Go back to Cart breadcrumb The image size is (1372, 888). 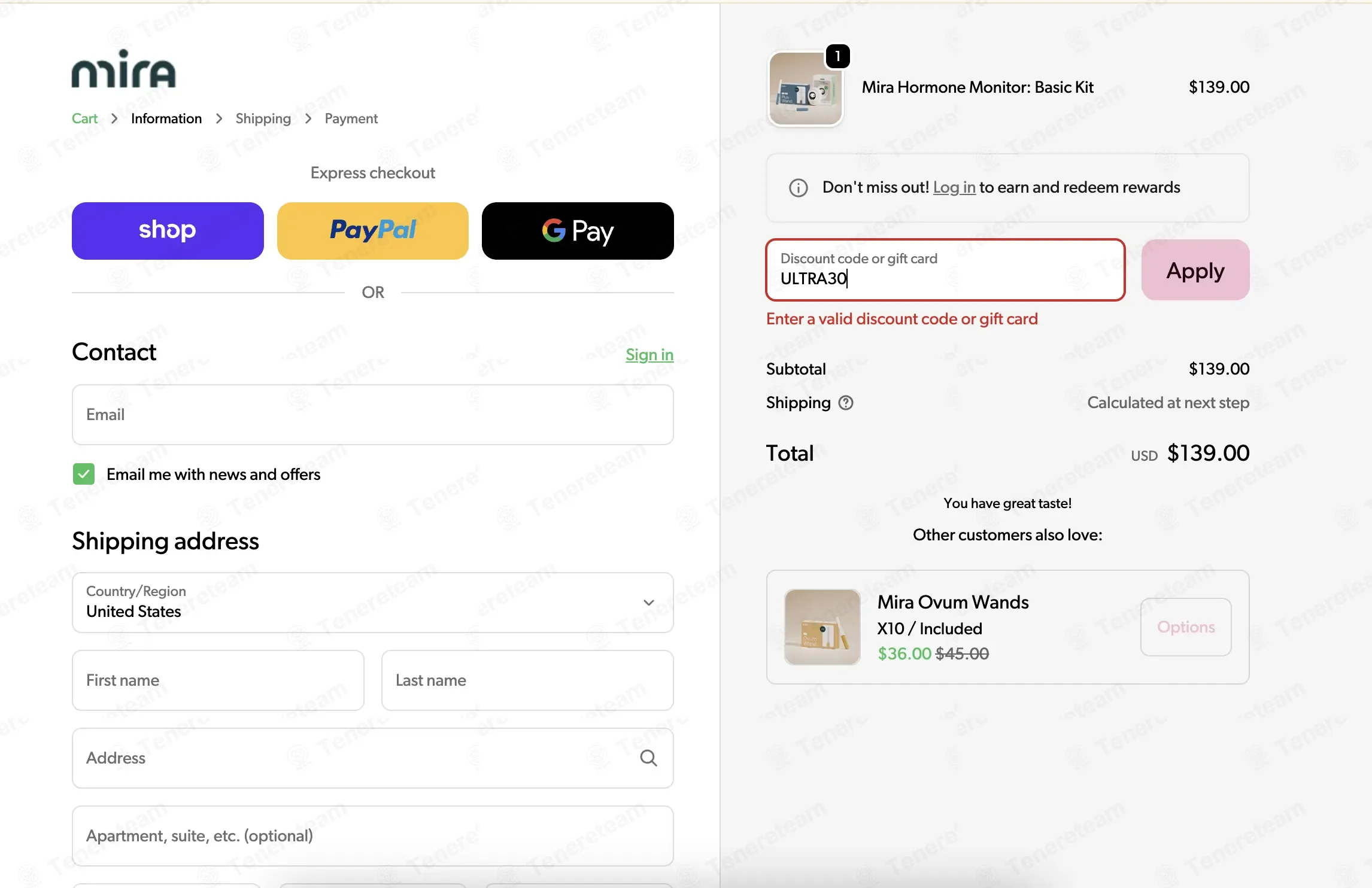pyautogui.click(x=84, y=118)
